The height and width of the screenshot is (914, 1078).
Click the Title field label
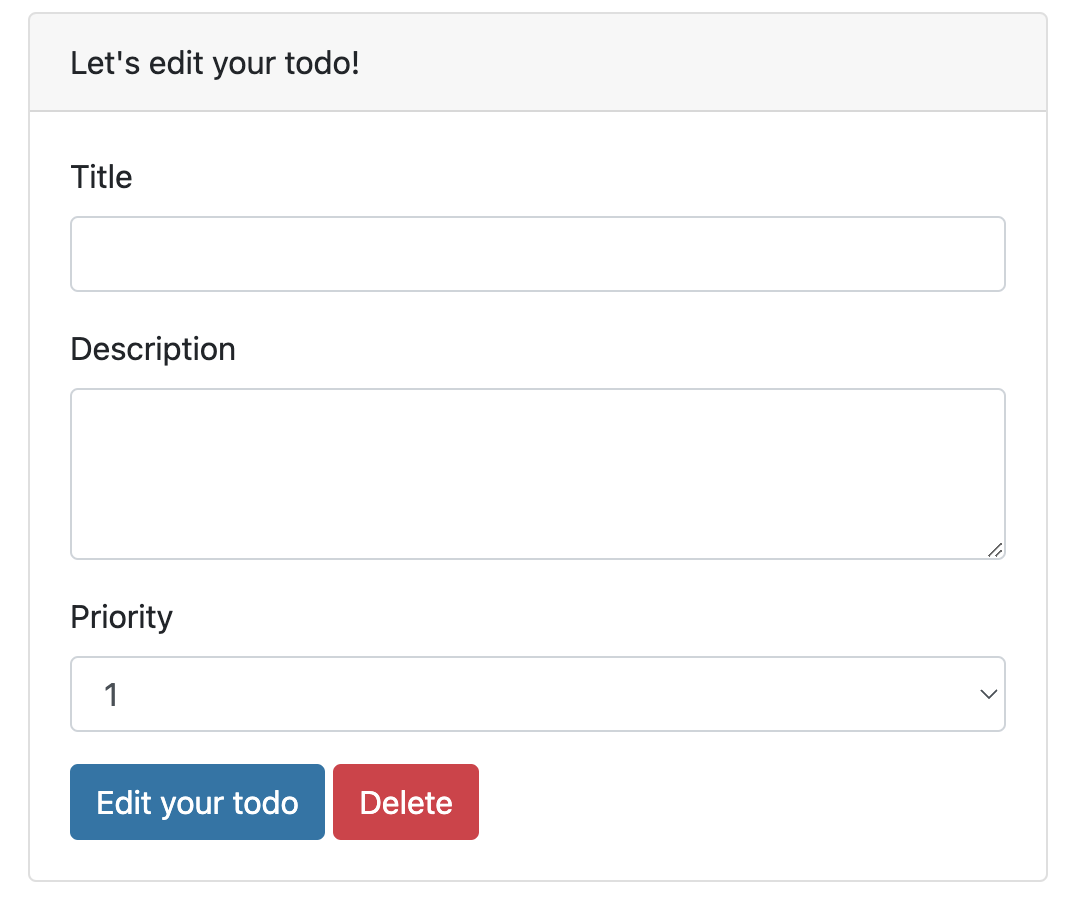click(101, 177)
